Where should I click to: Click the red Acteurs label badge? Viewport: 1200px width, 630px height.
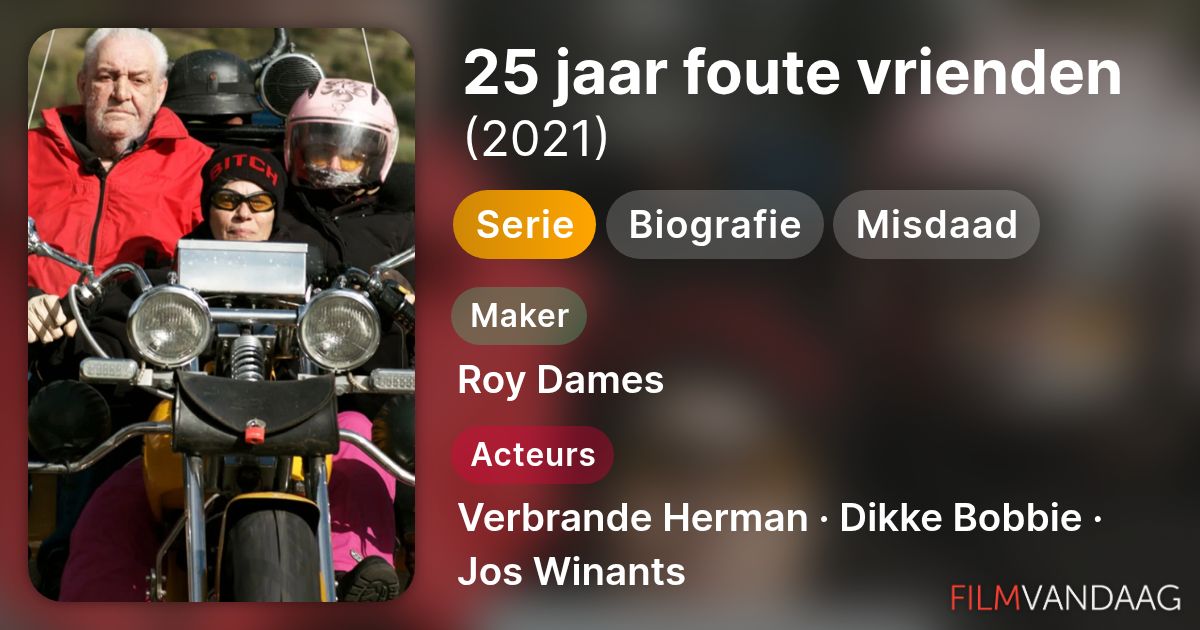coord(532,455)
